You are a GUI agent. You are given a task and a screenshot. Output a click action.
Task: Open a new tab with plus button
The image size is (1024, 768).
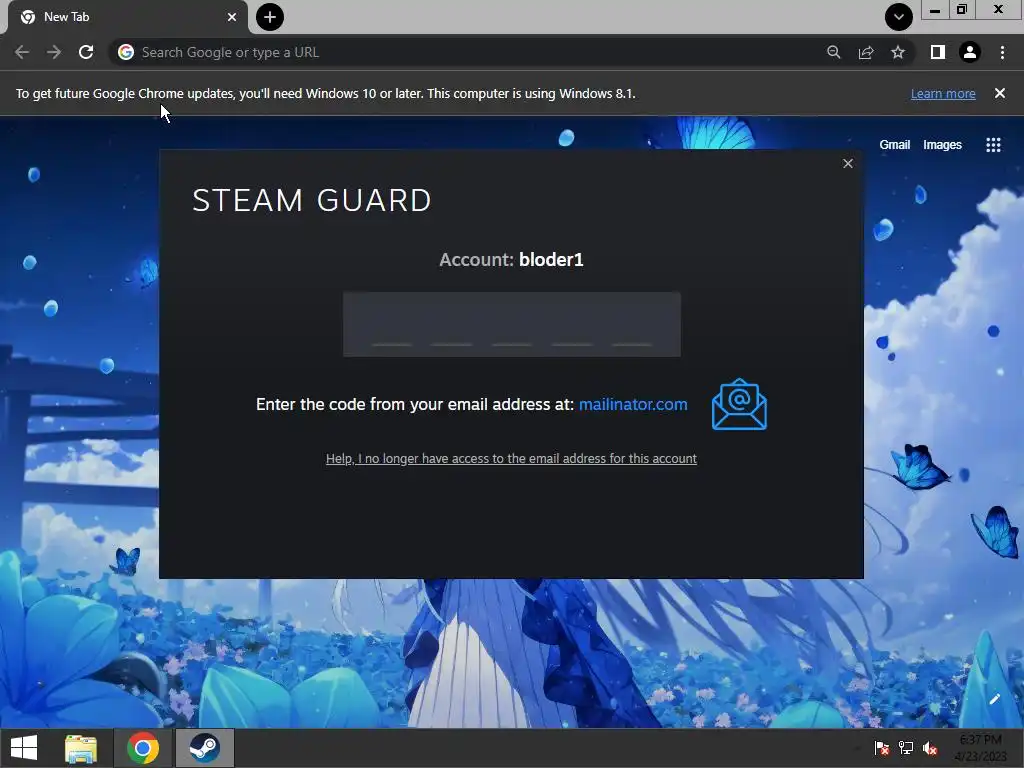click(x=270, y=17)
